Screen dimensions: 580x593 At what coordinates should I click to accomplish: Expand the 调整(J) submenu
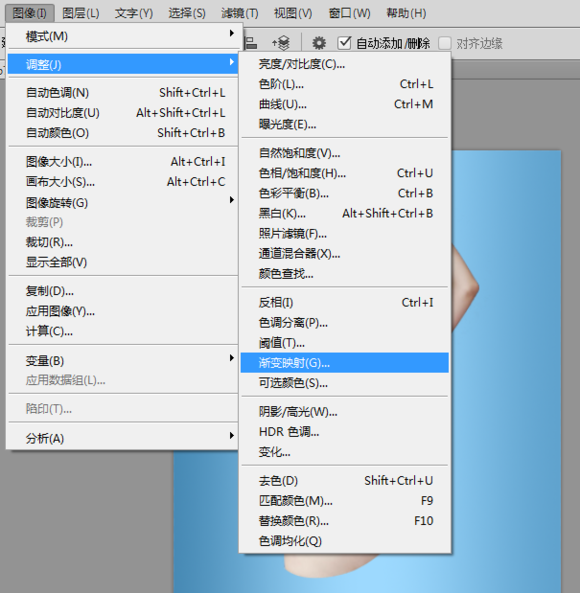coord(123,64)
